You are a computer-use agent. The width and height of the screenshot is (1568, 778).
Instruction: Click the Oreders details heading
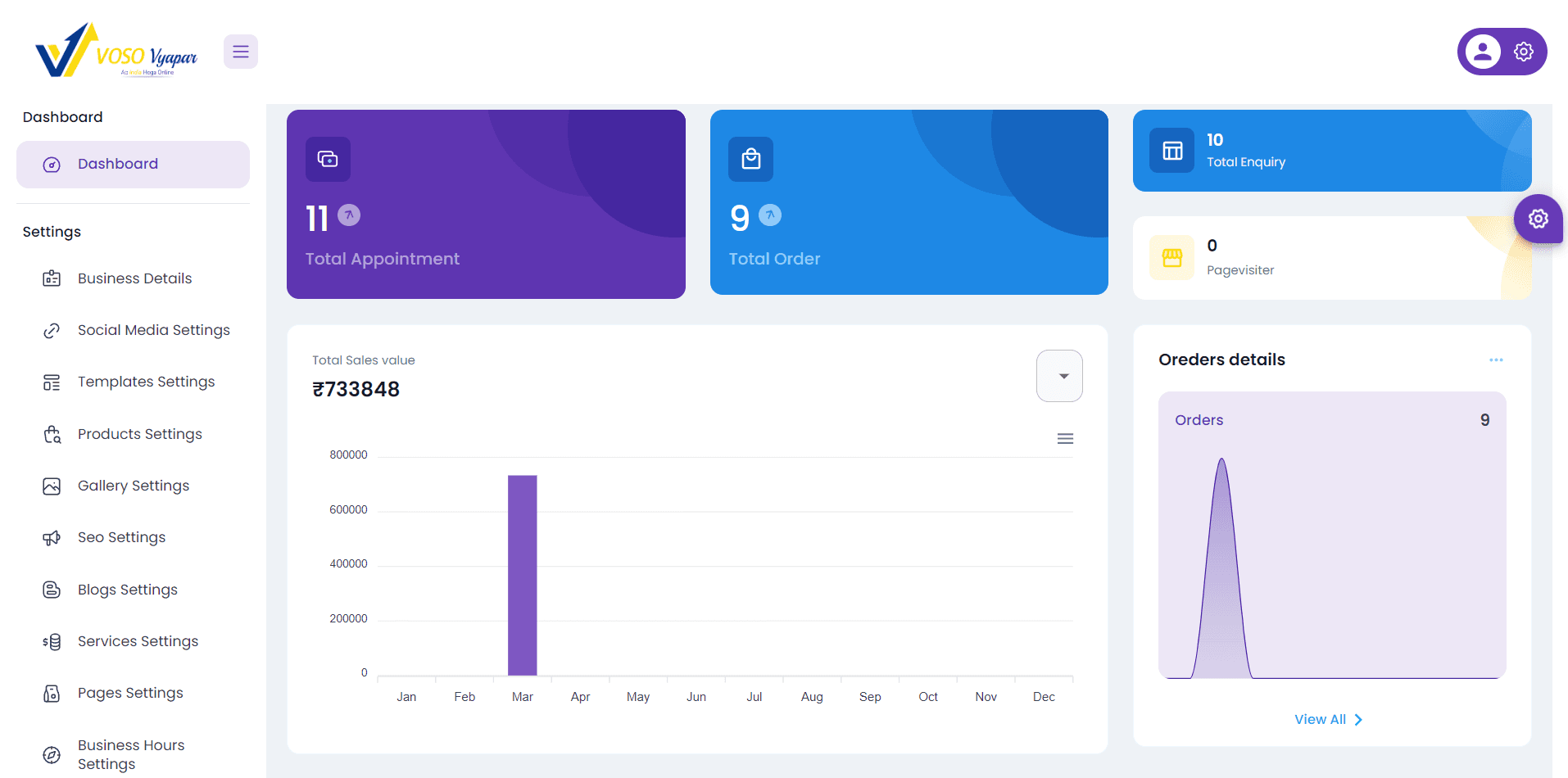[1221, 360]
